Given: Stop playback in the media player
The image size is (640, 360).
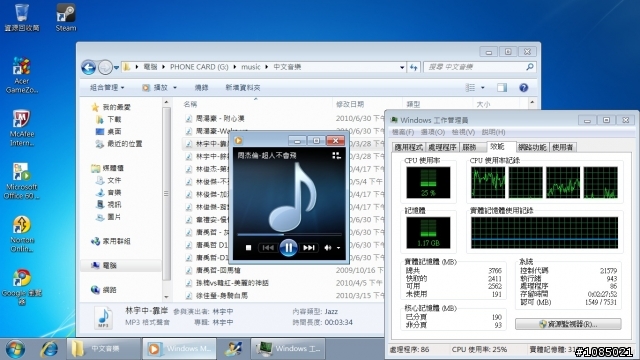Looking at the screenshot, I should [248, 248].
